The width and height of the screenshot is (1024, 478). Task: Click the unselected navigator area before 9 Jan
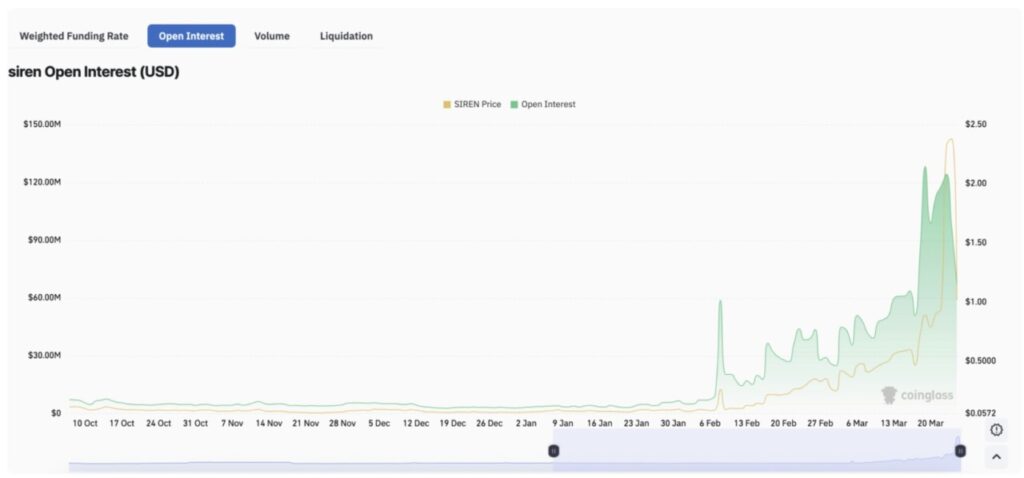(300, 455)
